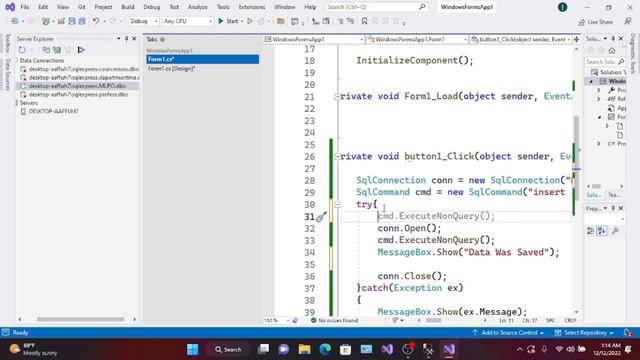Open the Build menu
This screenshot has width=640, height=360.
128,7
